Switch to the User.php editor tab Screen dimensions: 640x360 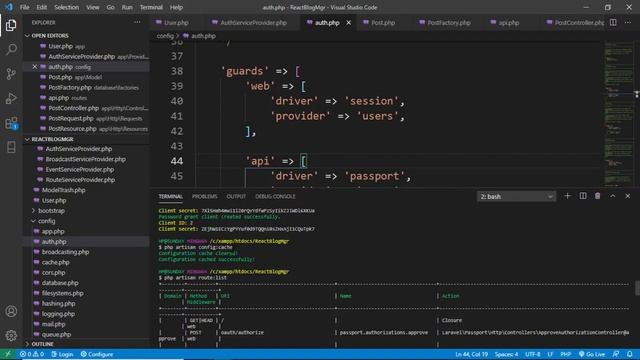(x=176, y=23)
